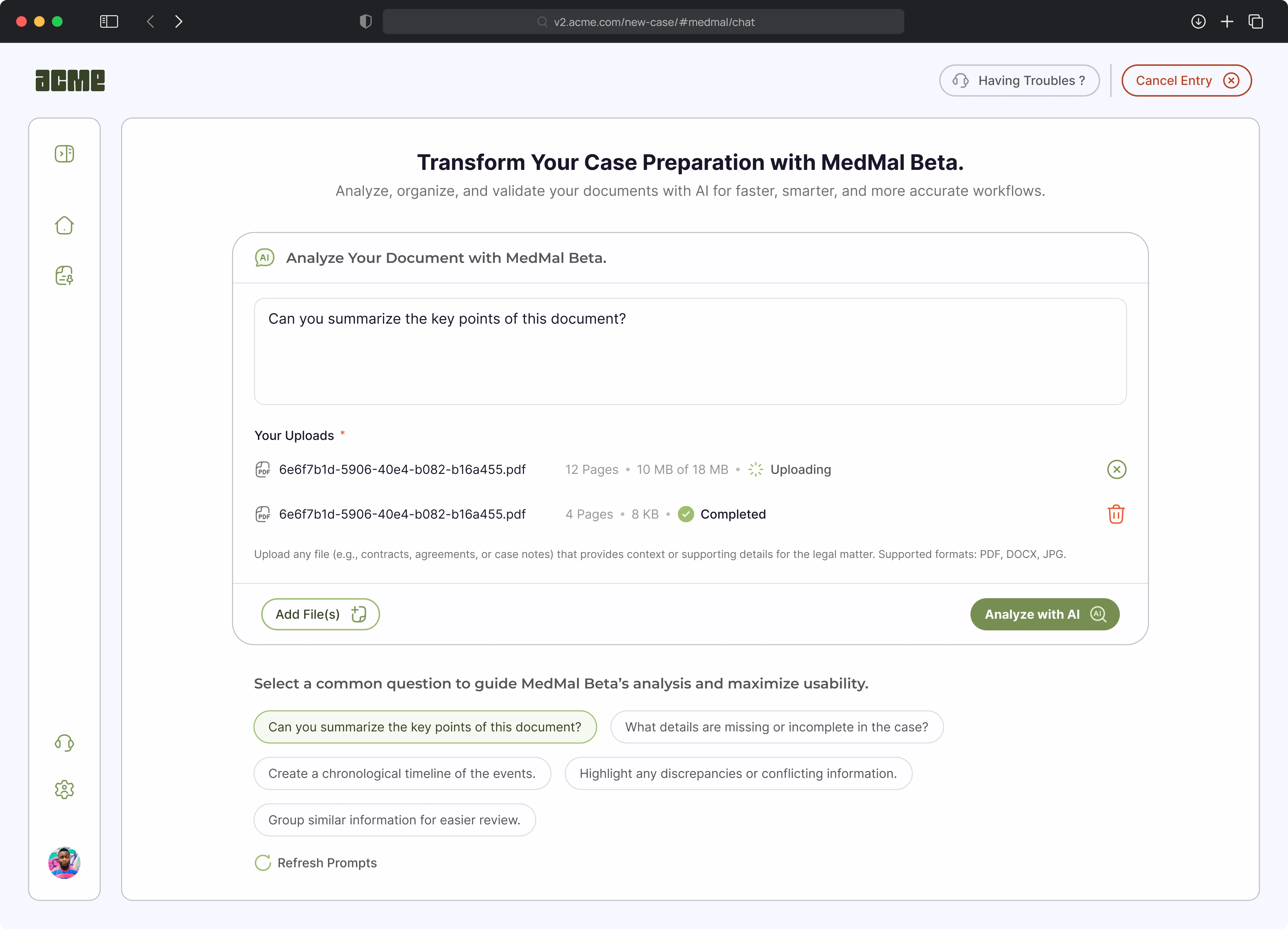Expand the sidebar panel toggle icon
Viewport: 1288px width, 929px height.
pyautogui.click(x=64, y=154)
